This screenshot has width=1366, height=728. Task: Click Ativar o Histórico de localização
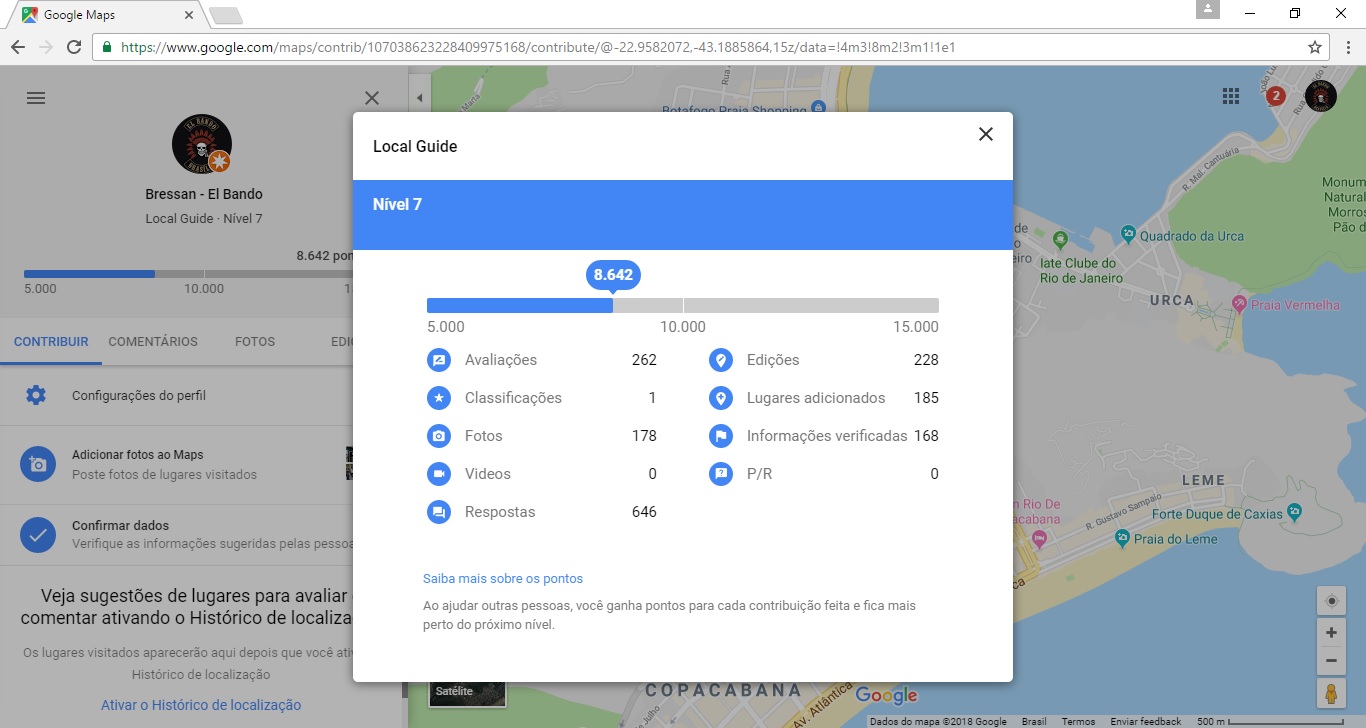click(x=201, y=705)
